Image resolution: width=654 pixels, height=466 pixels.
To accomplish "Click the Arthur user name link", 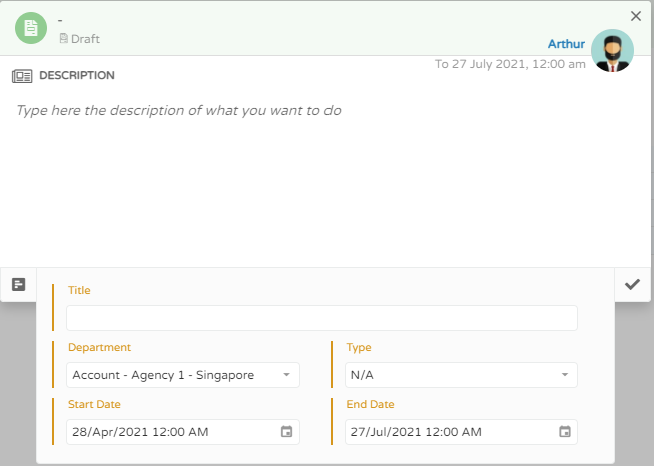I will pos(566,44).
